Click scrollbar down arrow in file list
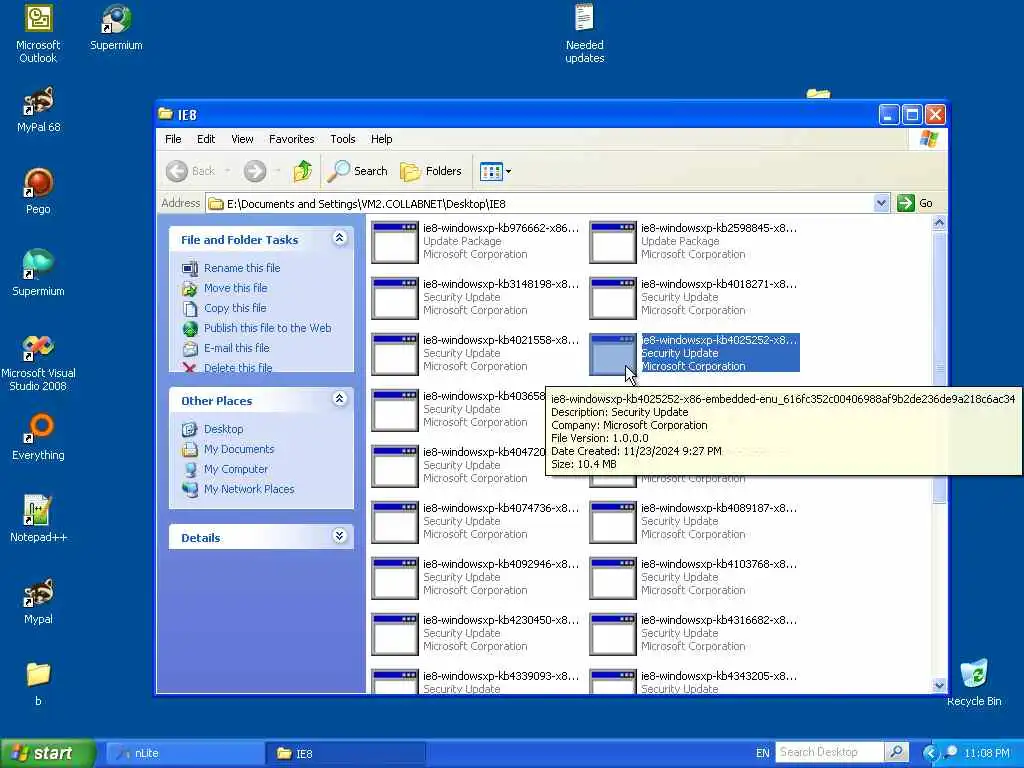Viewport: 1024px width, 768px height. 939,685
